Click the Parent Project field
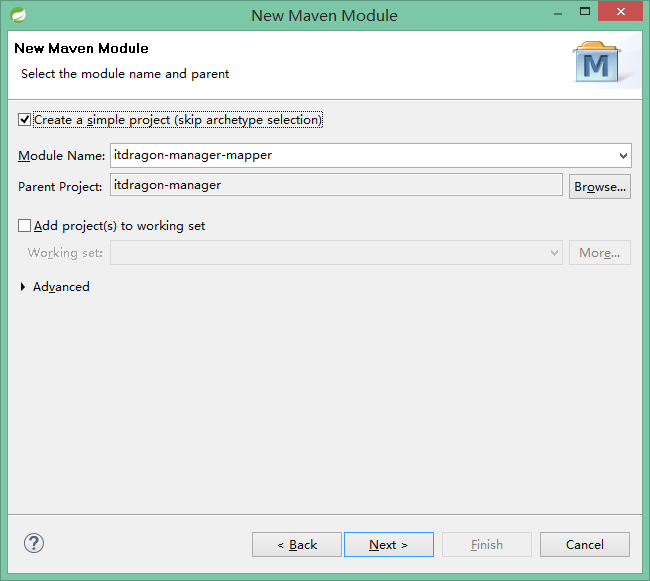The height and width of the screenshot is (581, 650). 336,185
